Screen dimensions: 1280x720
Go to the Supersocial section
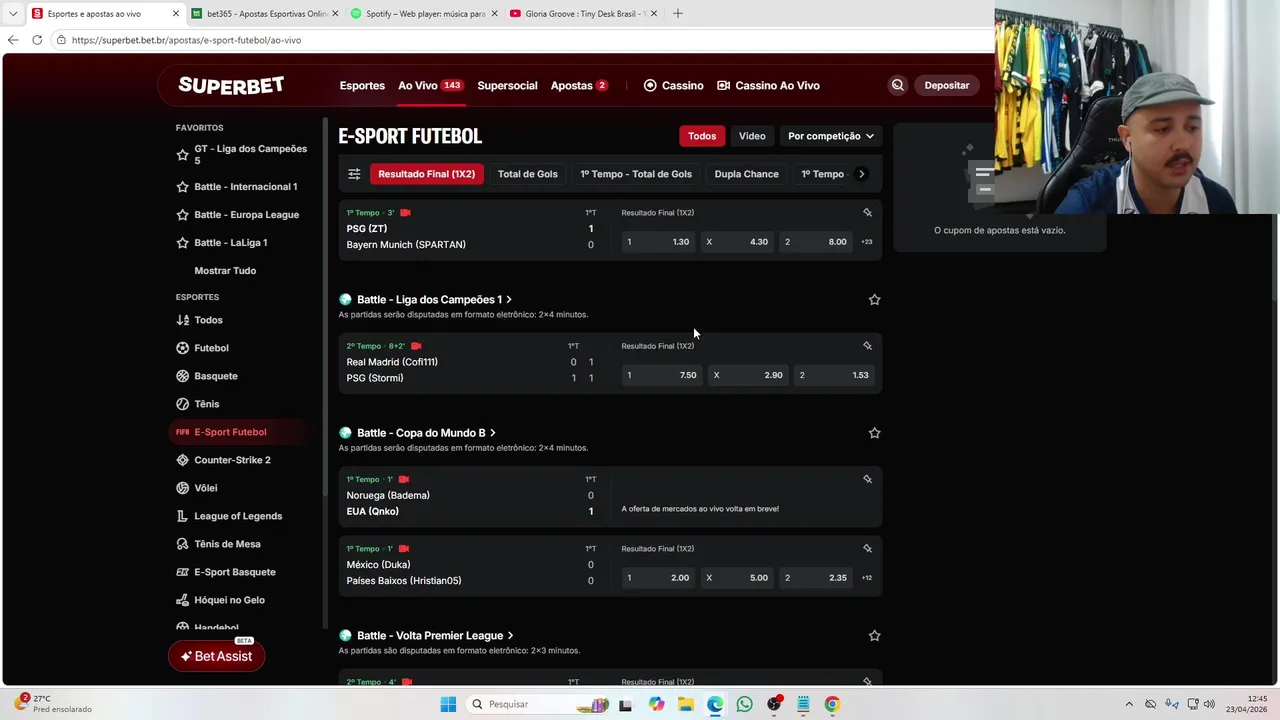507,85
